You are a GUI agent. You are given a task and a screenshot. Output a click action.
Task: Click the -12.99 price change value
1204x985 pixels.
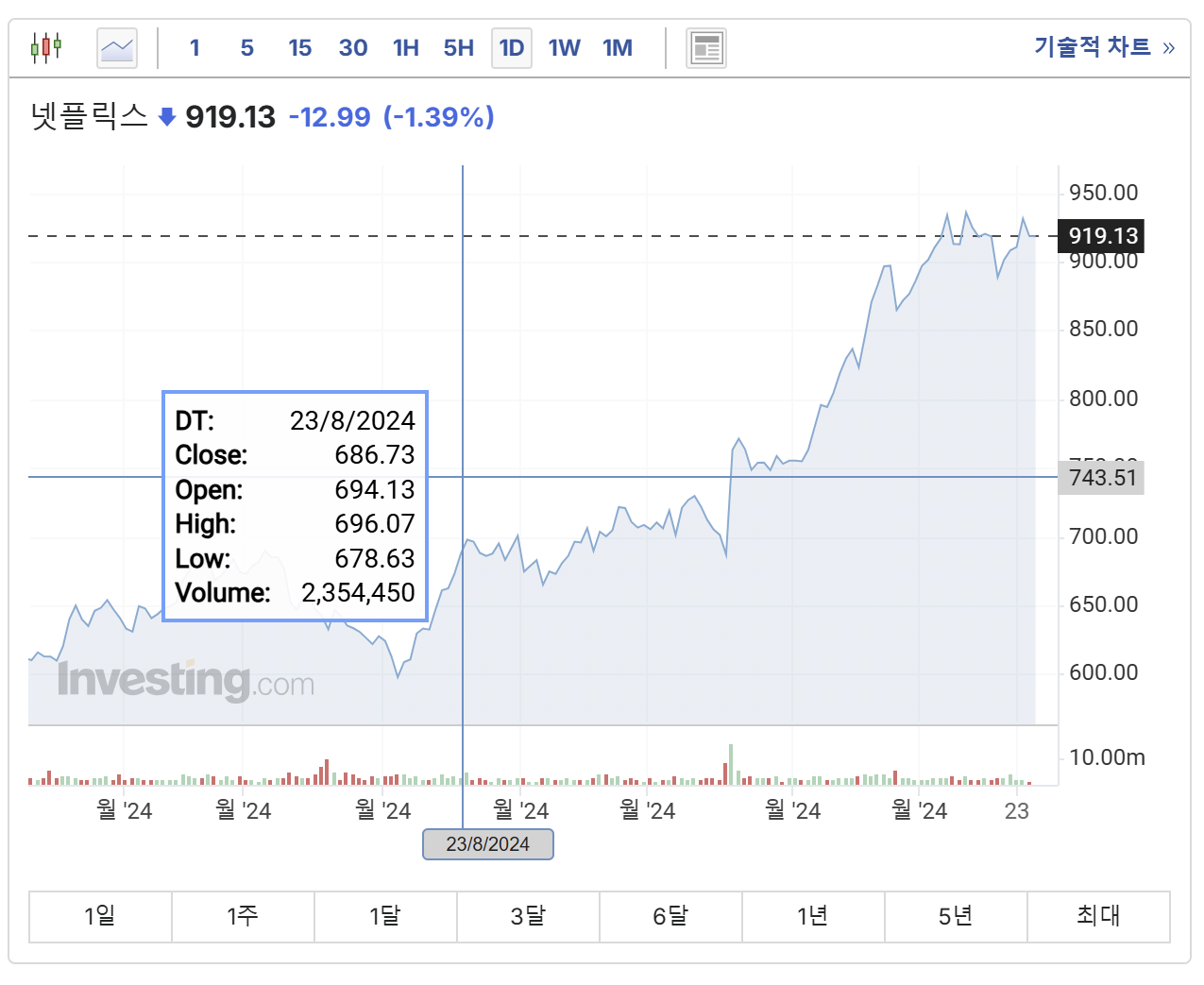coord(330,117)
